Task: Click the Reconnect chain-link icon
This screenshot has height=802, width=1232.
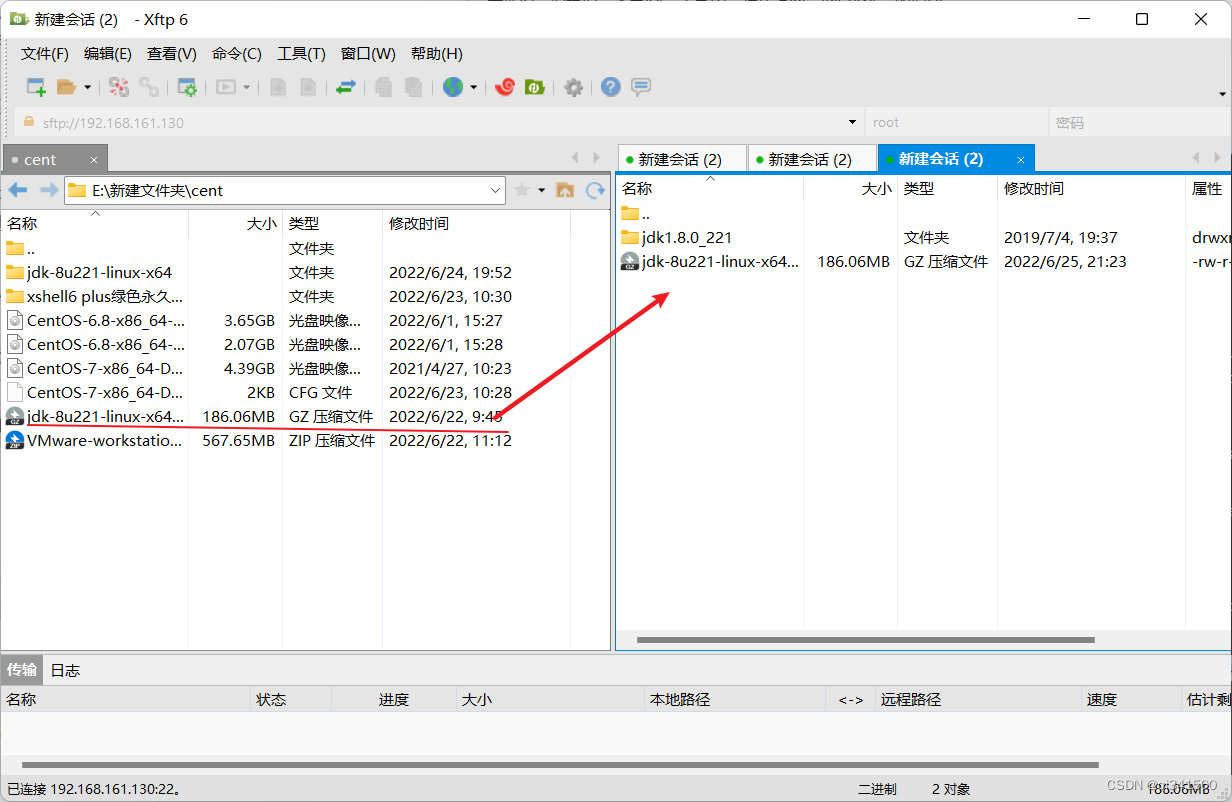Action: (x=149, y=87)
